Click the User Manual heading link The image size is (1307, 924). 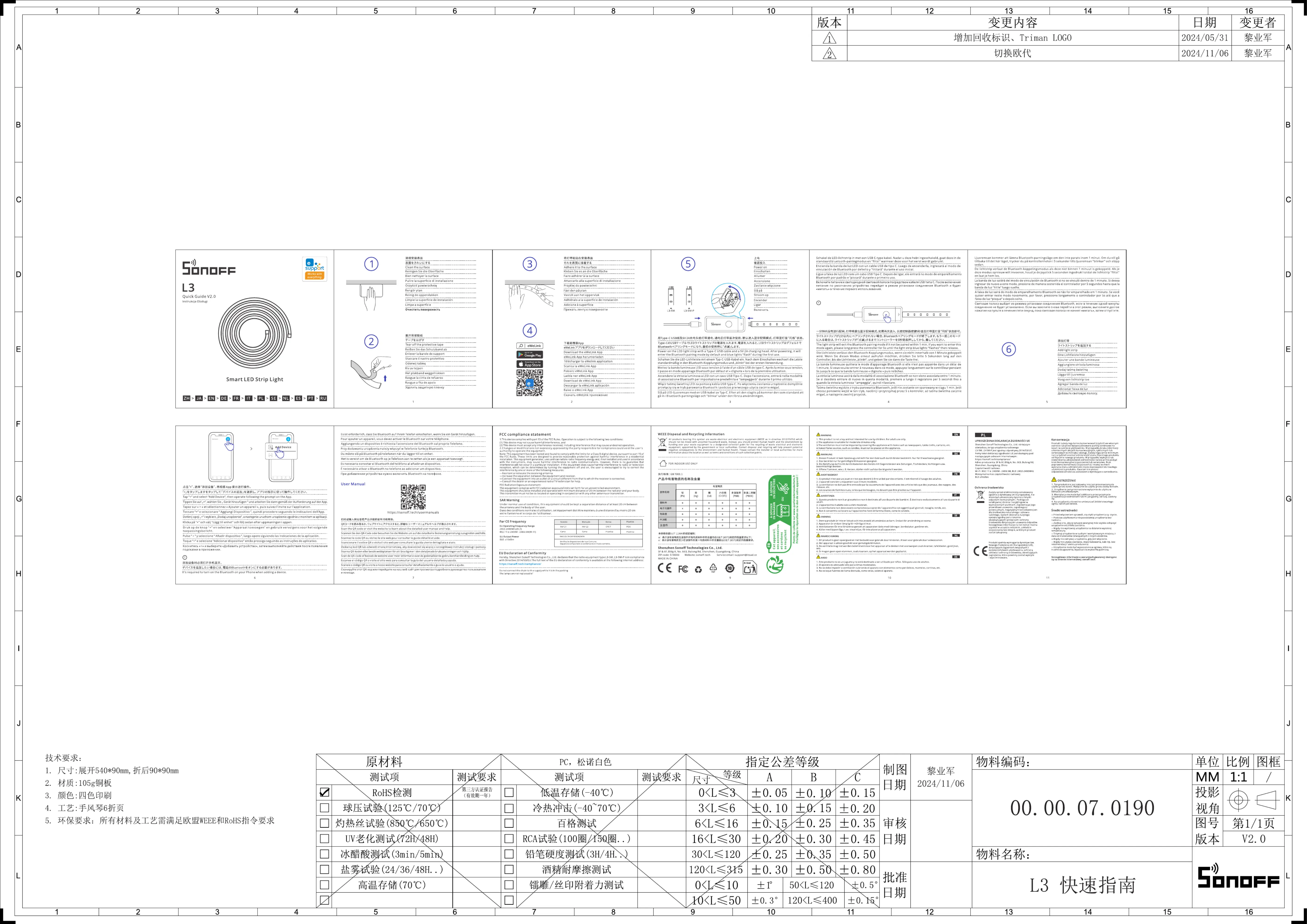(x=353, y=484)
